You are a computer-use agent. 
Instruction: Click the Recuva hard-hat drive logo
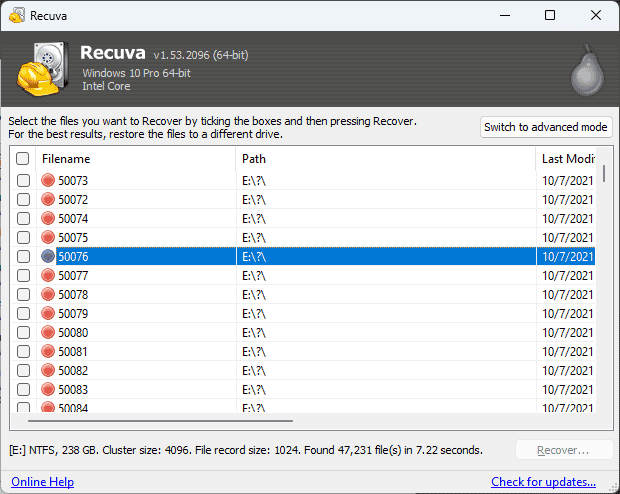tap(43, 69)
